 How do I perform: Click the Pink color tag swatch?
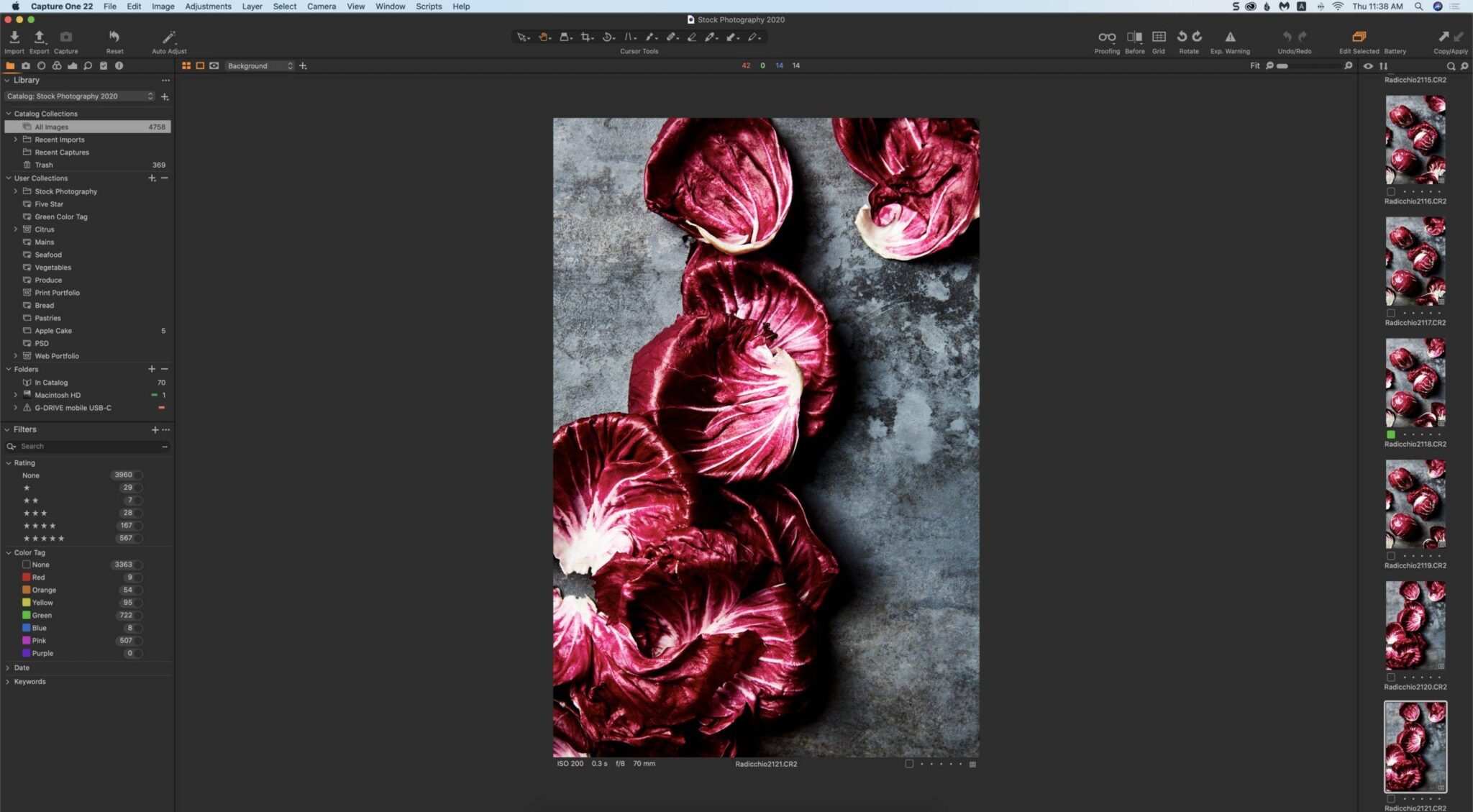(26, 641)
